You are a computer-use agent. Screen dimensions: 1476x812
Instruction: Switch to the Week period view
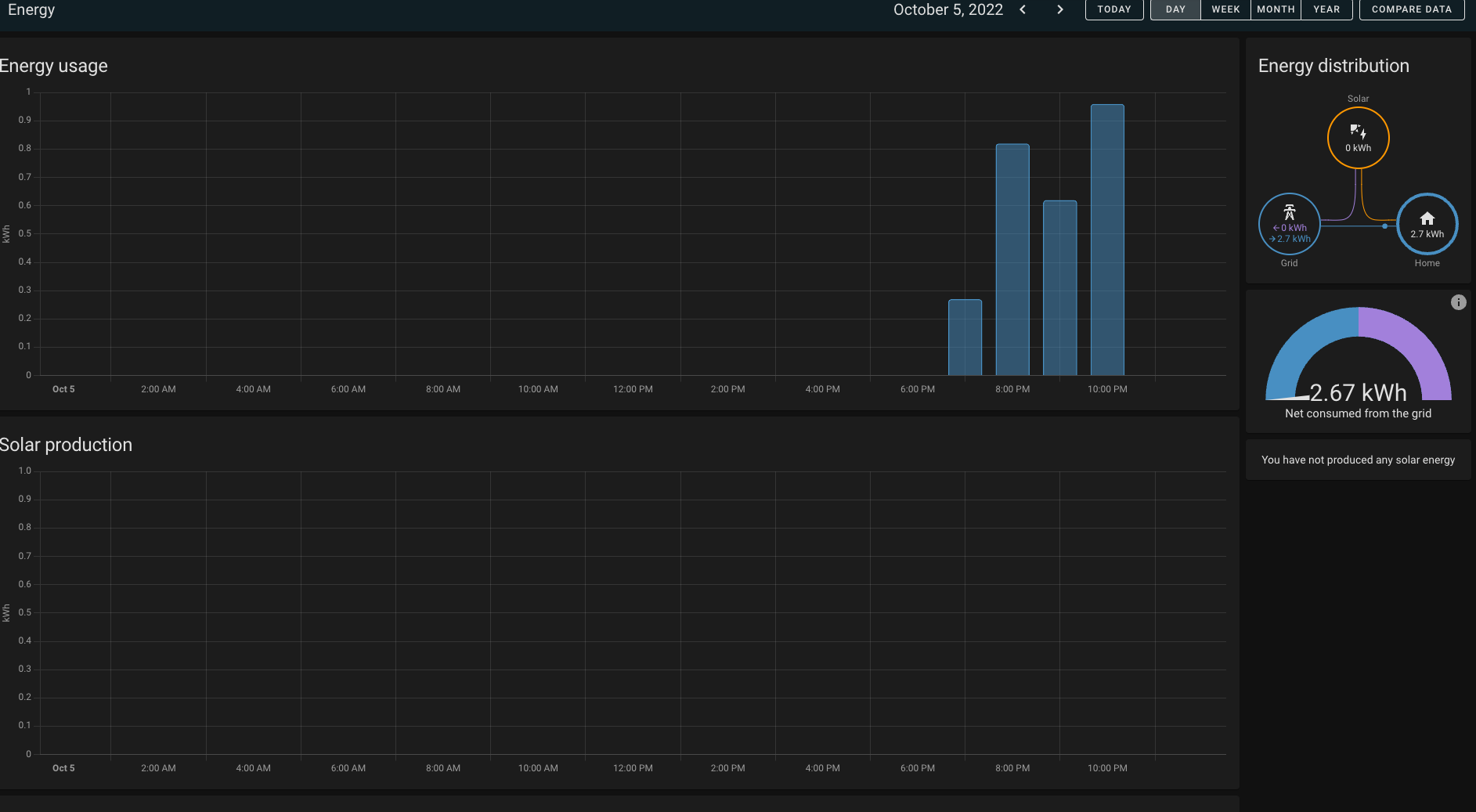coord(1225,9)
